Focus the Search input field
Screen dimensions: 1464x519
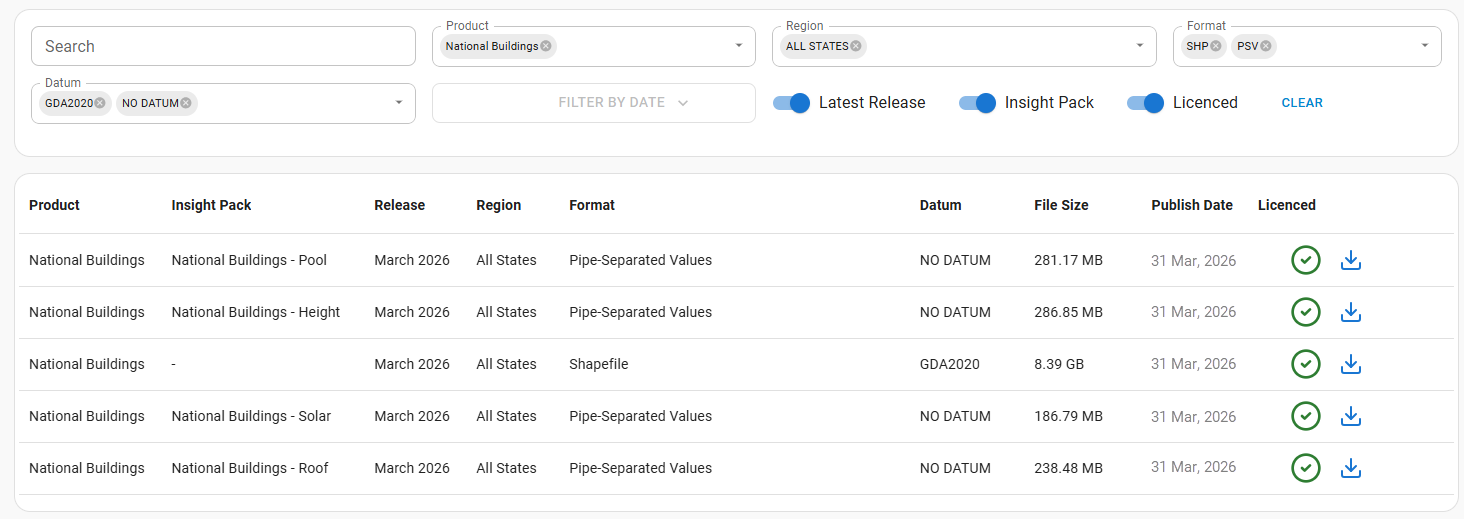[223, 46]
